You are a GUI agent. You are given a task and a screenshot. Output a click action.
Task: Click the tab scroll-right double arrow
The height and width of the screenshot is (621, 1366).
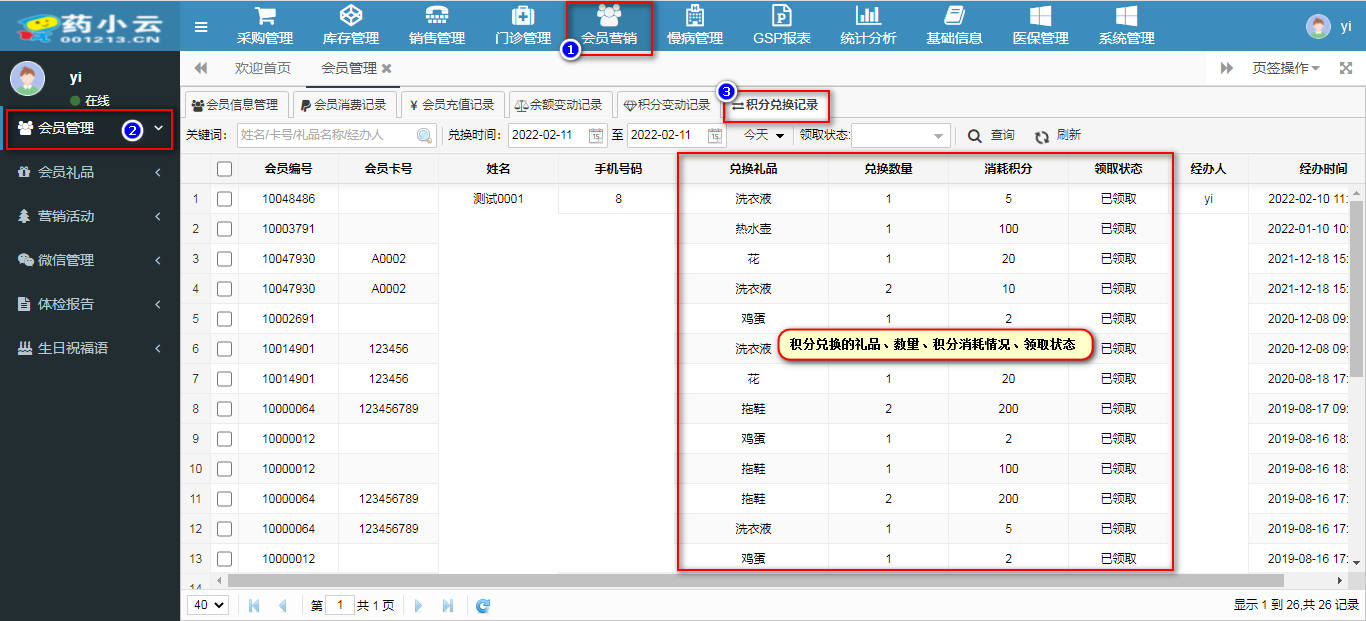[x=1227, y=68]
